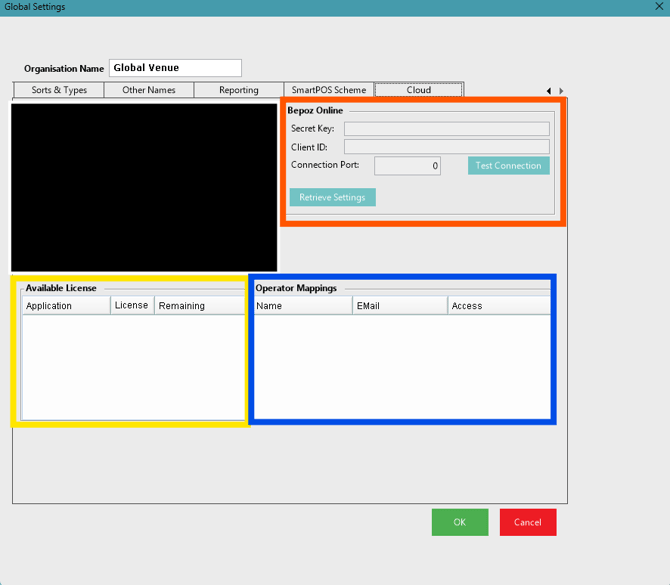The image size is (670, 585).
Task: Open the Other Names tab
Action: pos(149,90)
